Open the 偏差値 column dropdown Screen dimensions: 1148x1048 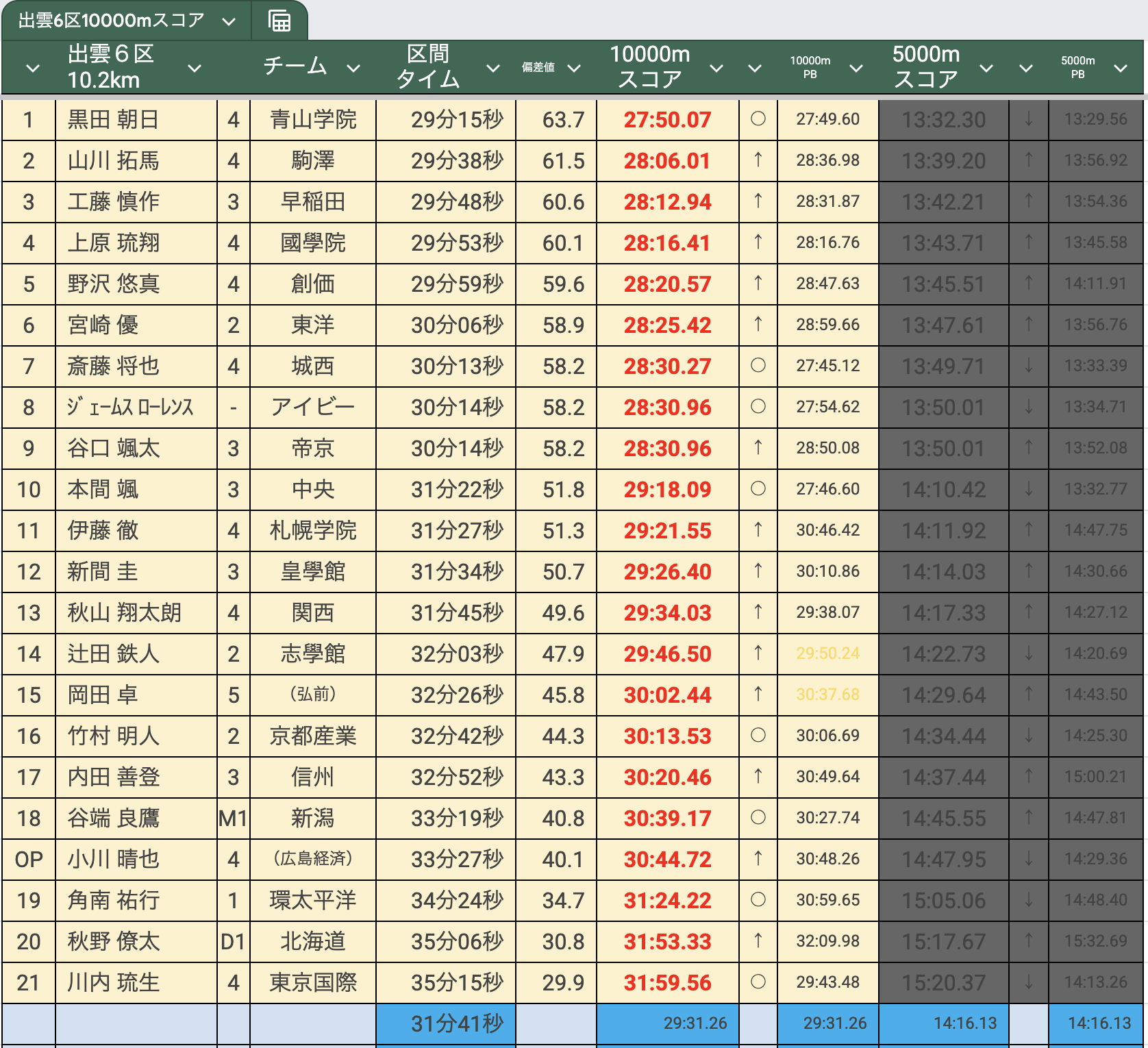574,68
